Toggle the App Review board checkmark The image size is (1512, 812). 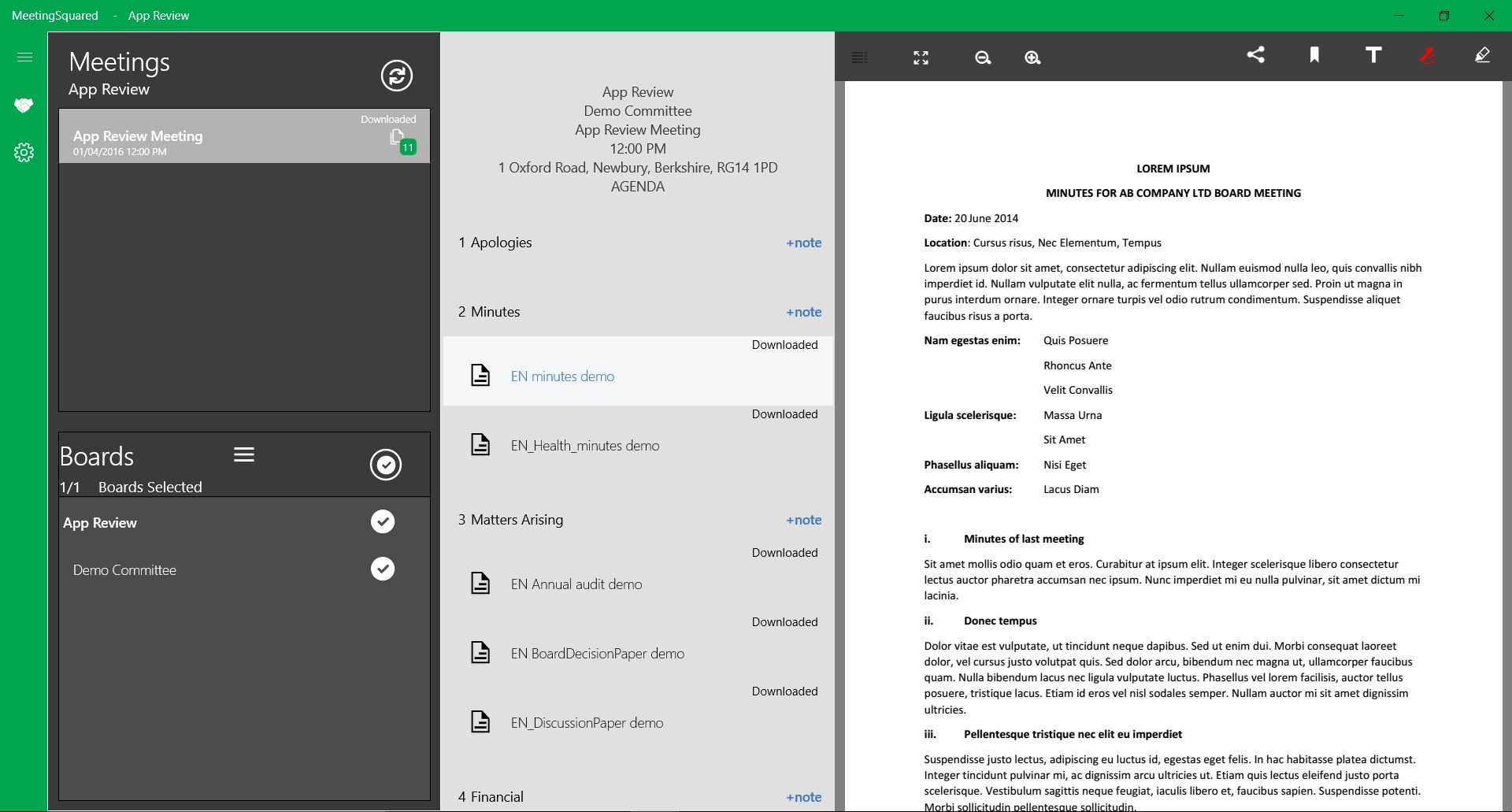click(x=383, y=521)
